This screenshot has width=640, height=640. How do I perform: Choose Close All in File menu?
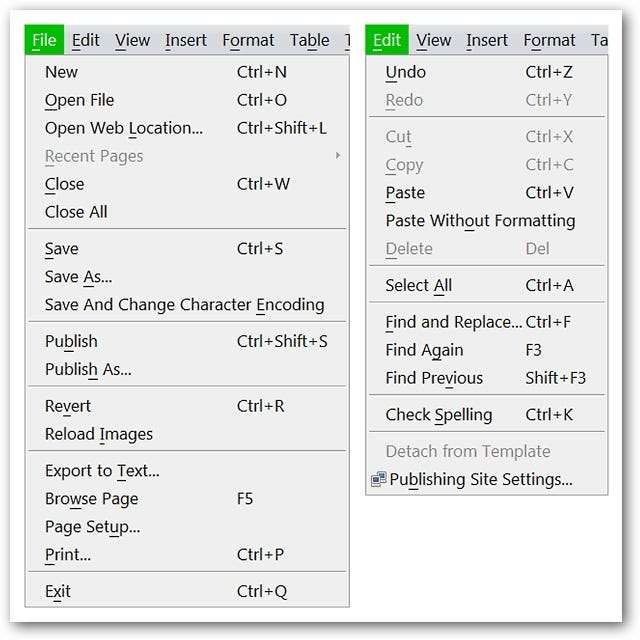pyautogui.click(x=76, y=212)
